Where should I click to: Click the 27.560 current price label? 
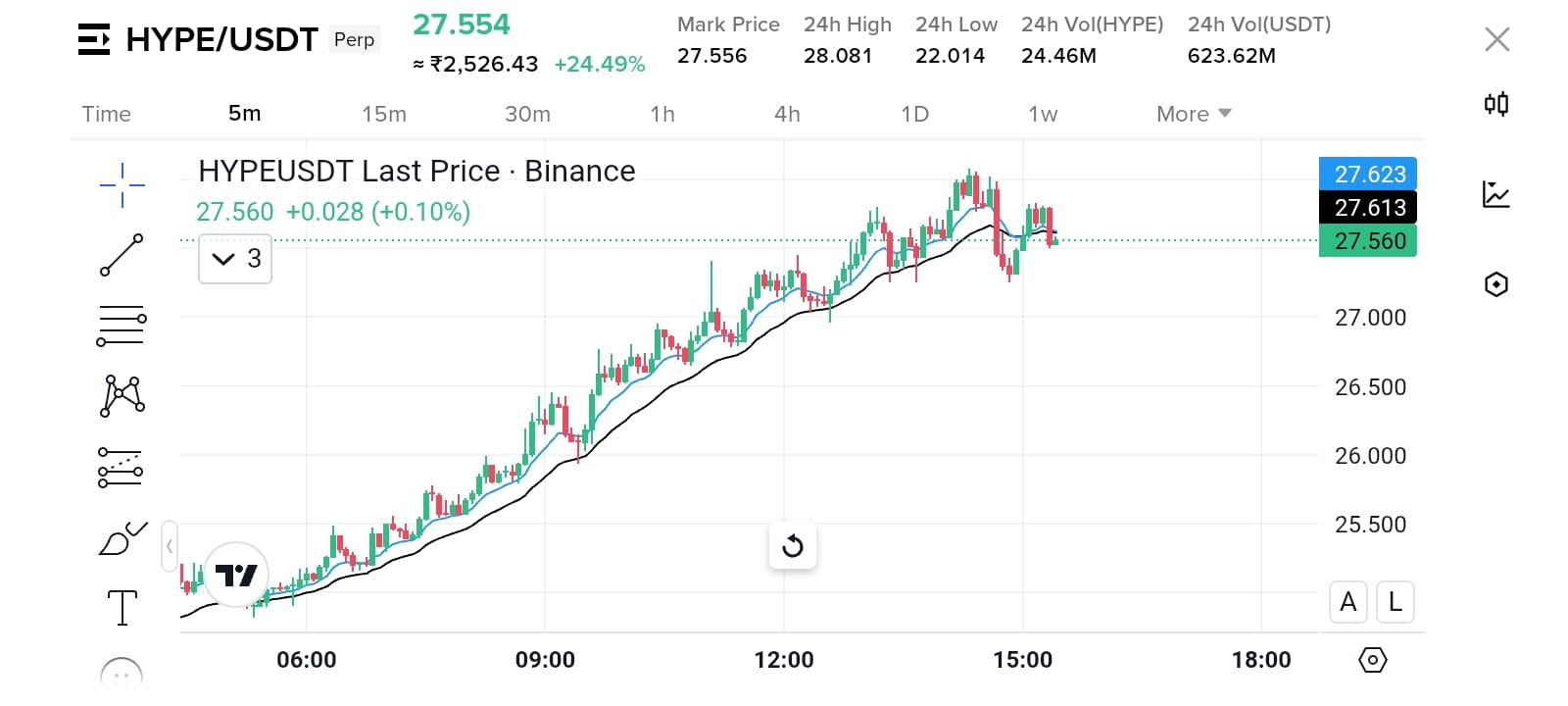[1368, 241]
